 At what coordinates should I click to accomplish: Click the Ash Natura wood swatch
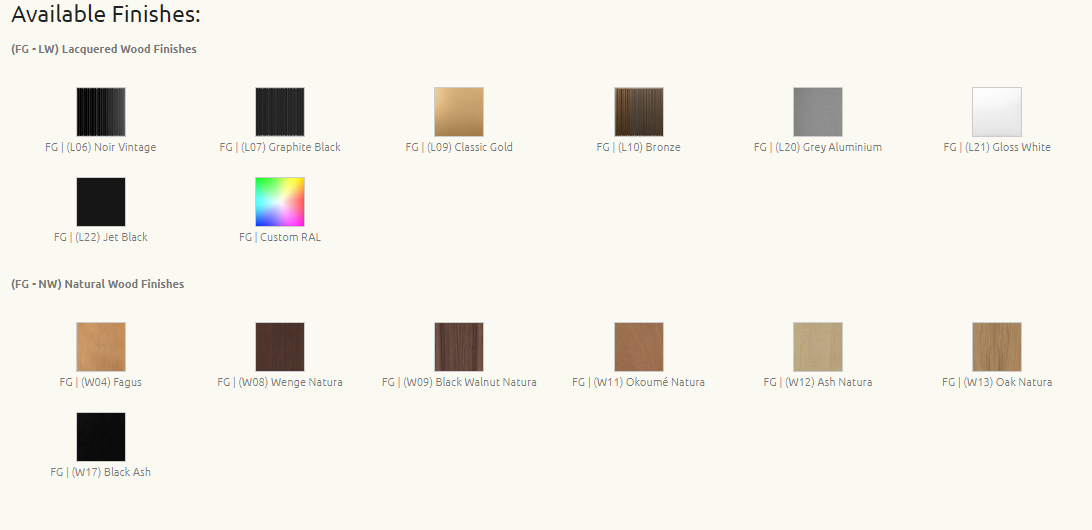(x=818, y=347)
